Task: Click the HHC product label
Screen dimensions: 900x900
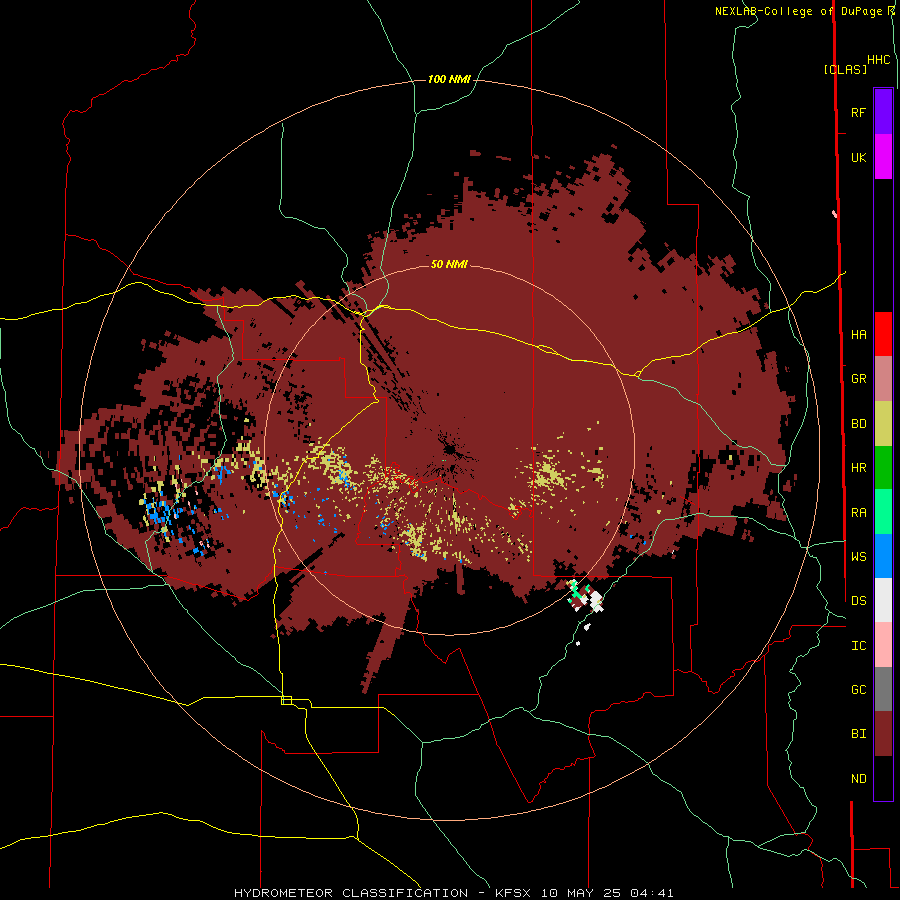Action: pyautogui.click(x=878, y=60)
